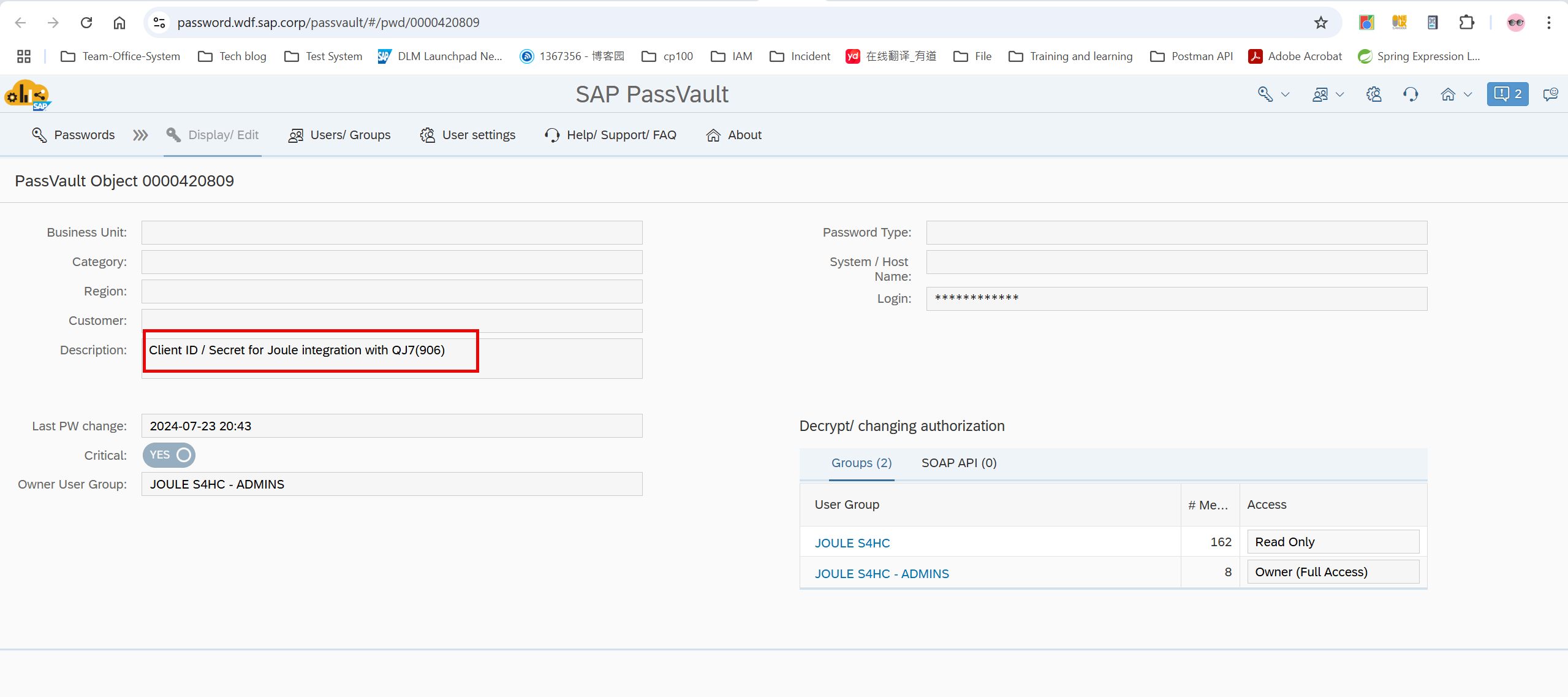Screen dimensions: 1568x697
Task: Open the multicolor extension icon in toolbar
Action: (1366, 23)
